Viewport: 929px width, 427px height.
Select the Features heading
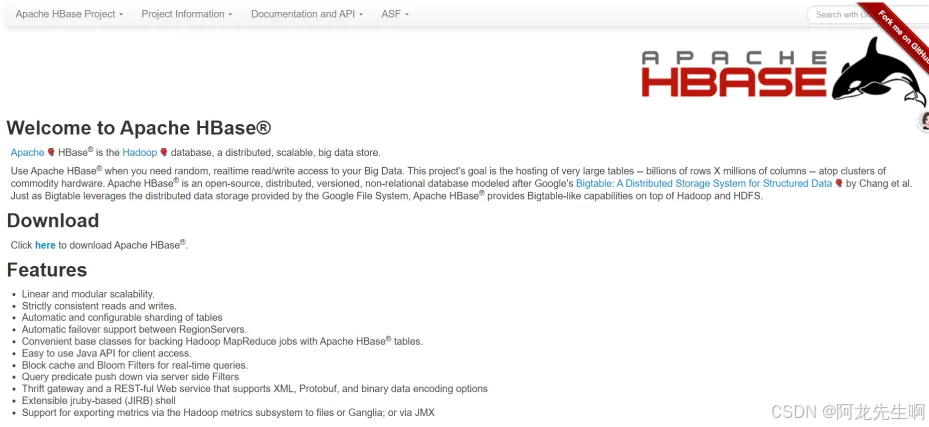pos(47,270)
